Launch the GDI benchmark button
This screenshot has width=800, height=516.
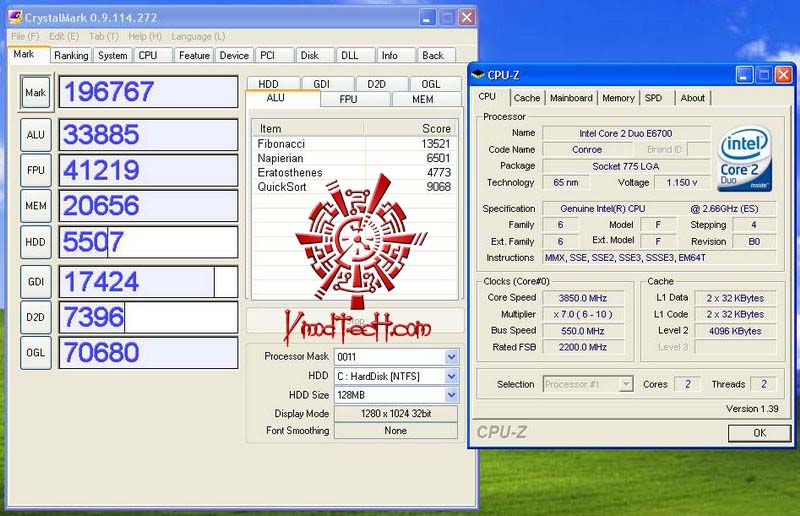click(x=36, y=282)
